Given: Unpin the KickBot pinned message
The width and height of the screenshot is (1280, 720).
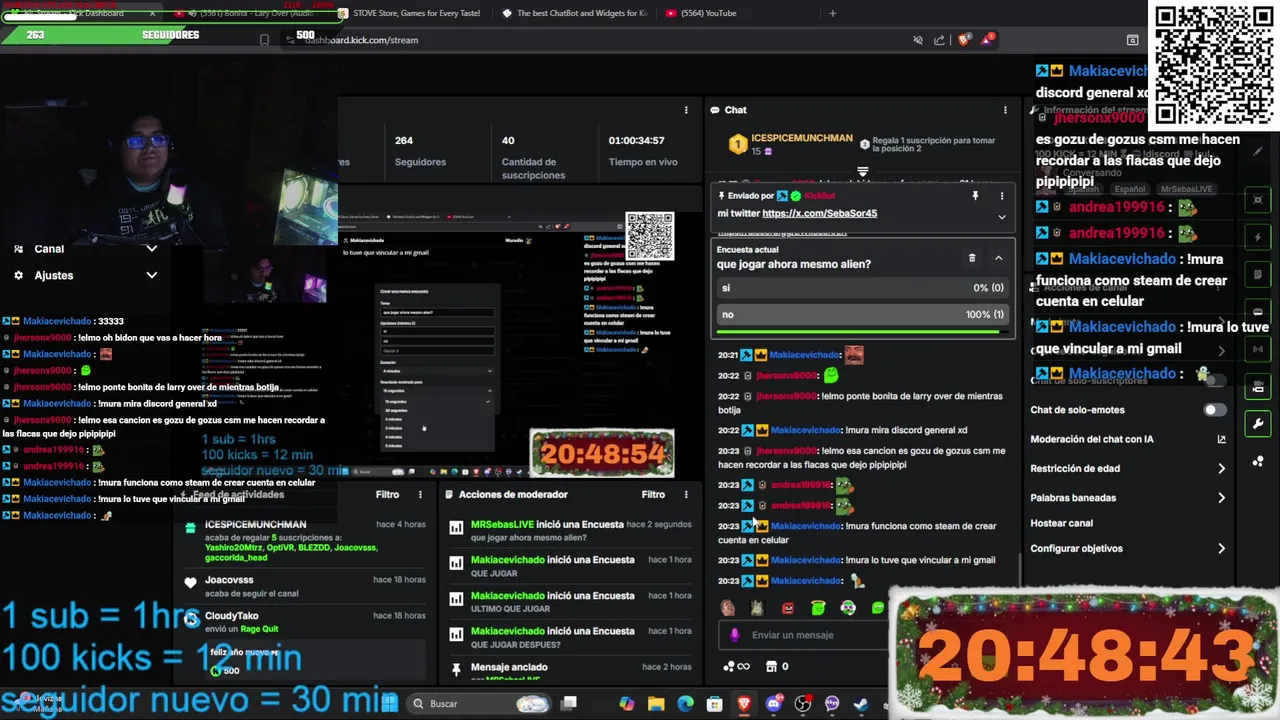Looking at the screenshot, I should 975,196.
